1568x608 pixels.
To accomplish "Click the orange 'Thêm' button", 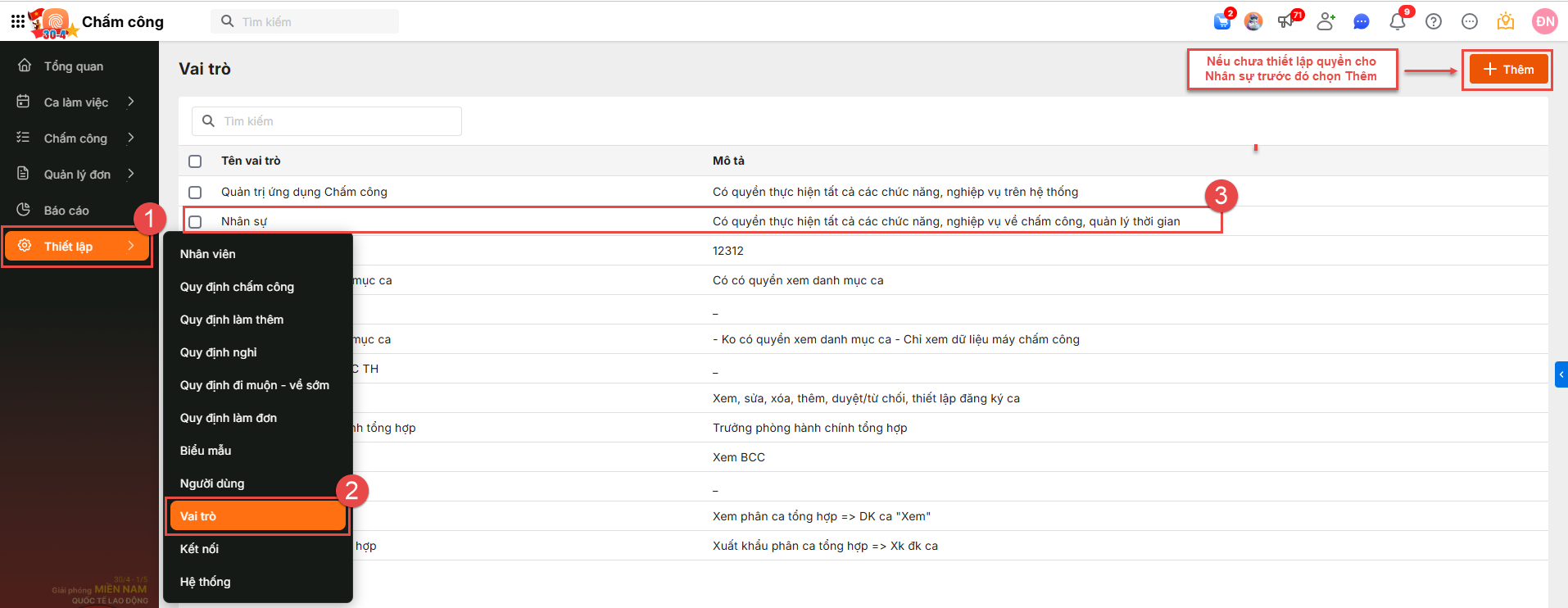I will [x=1508, y=70].
